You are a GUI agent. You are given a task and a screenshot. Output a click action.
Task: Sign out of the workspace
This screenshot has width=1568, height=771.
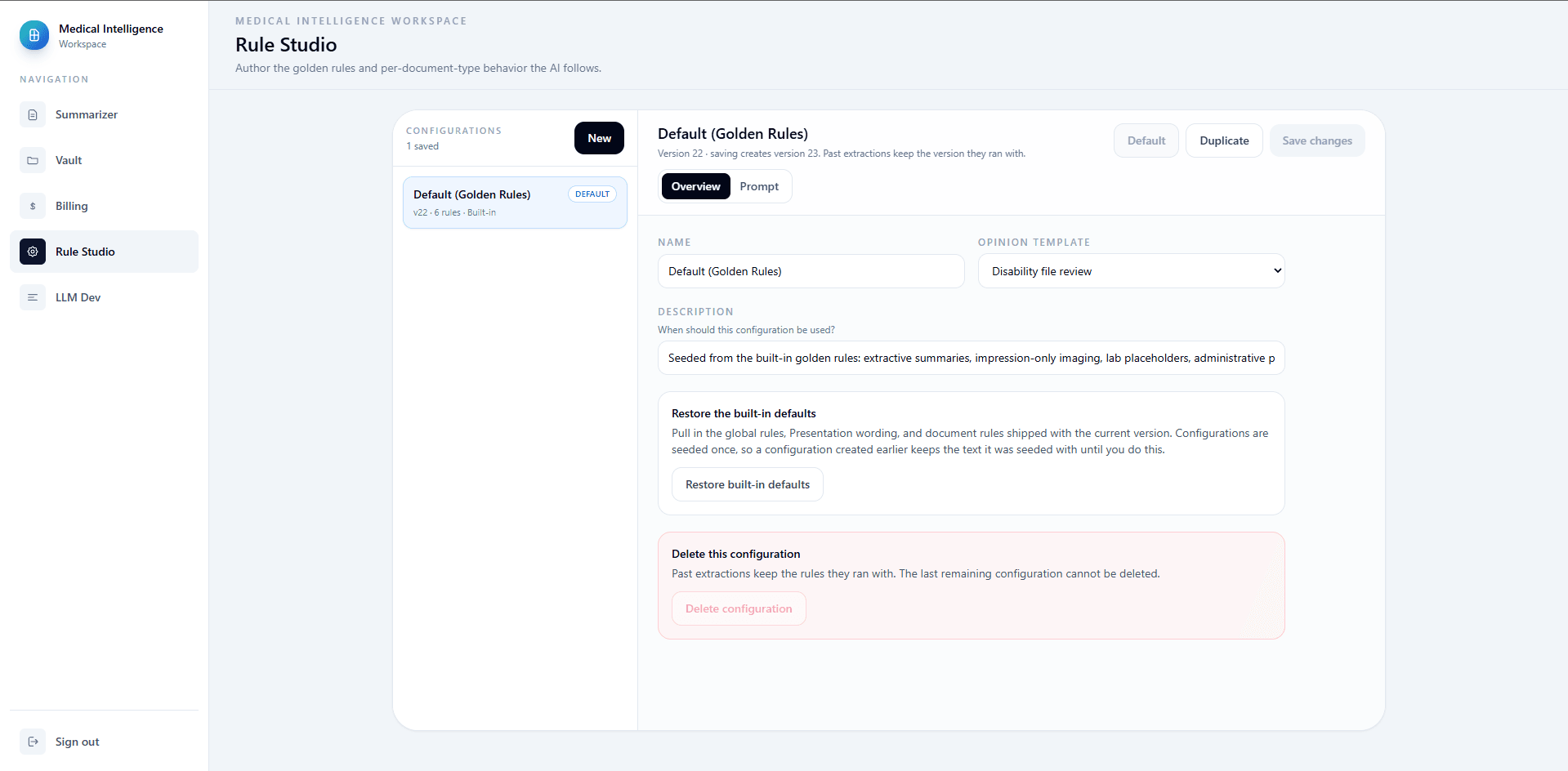pos(105,742)
